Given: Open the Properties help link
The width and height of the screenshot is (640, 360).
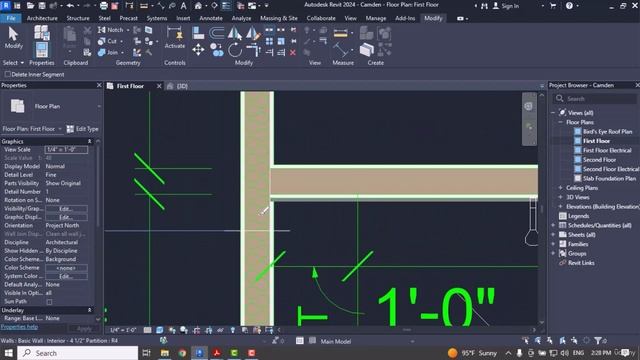Looking at the screenshot, I should [19, 327].
